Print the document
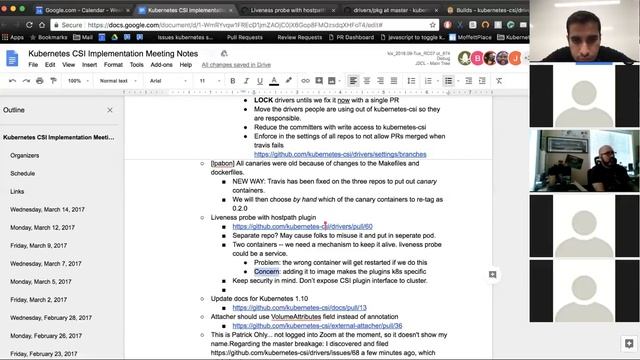The width and height of the screenshot is (640, 360). point(40,81)
